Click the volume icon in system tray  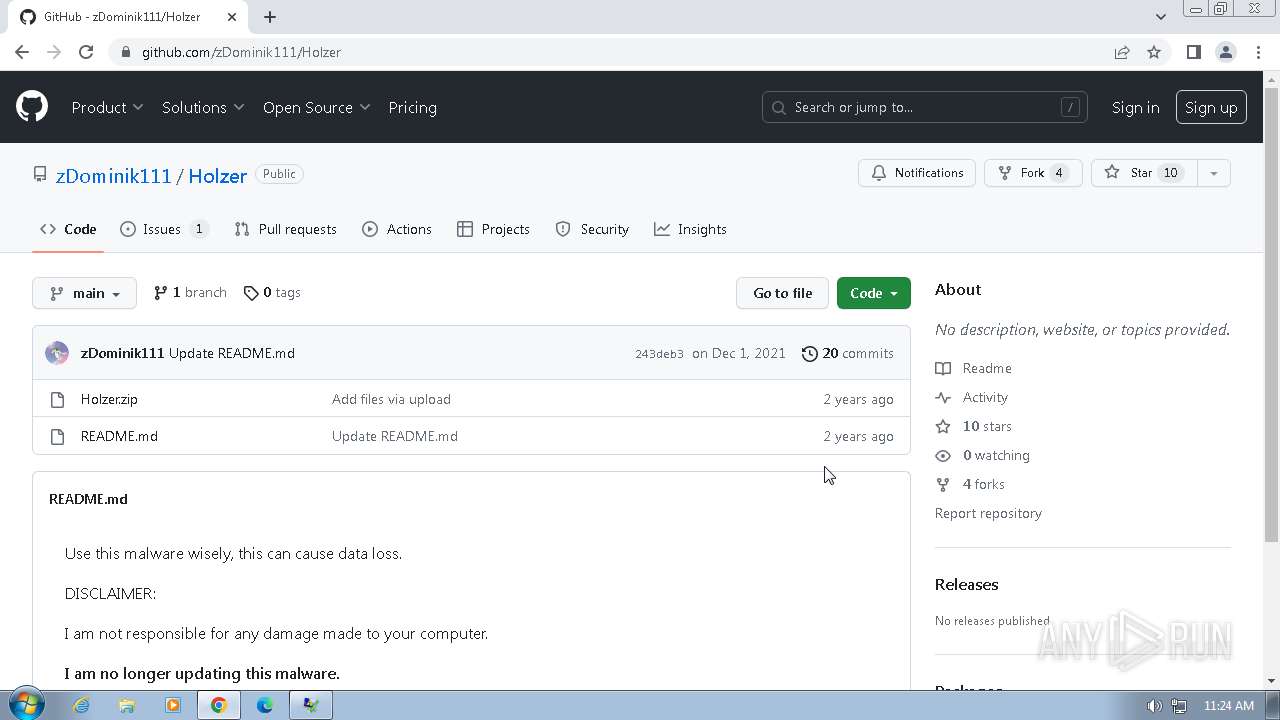tap(1154, 706)
